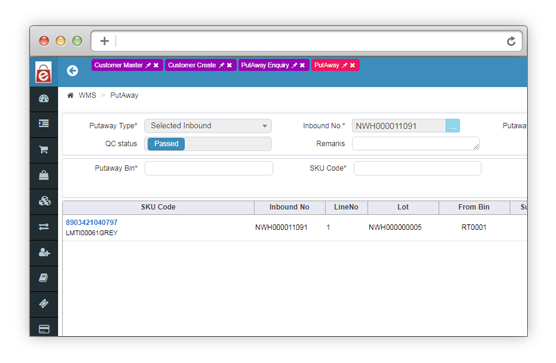Switch to Customer Master tab
Viewport: 556px width, 363px height.
point(118,65)
